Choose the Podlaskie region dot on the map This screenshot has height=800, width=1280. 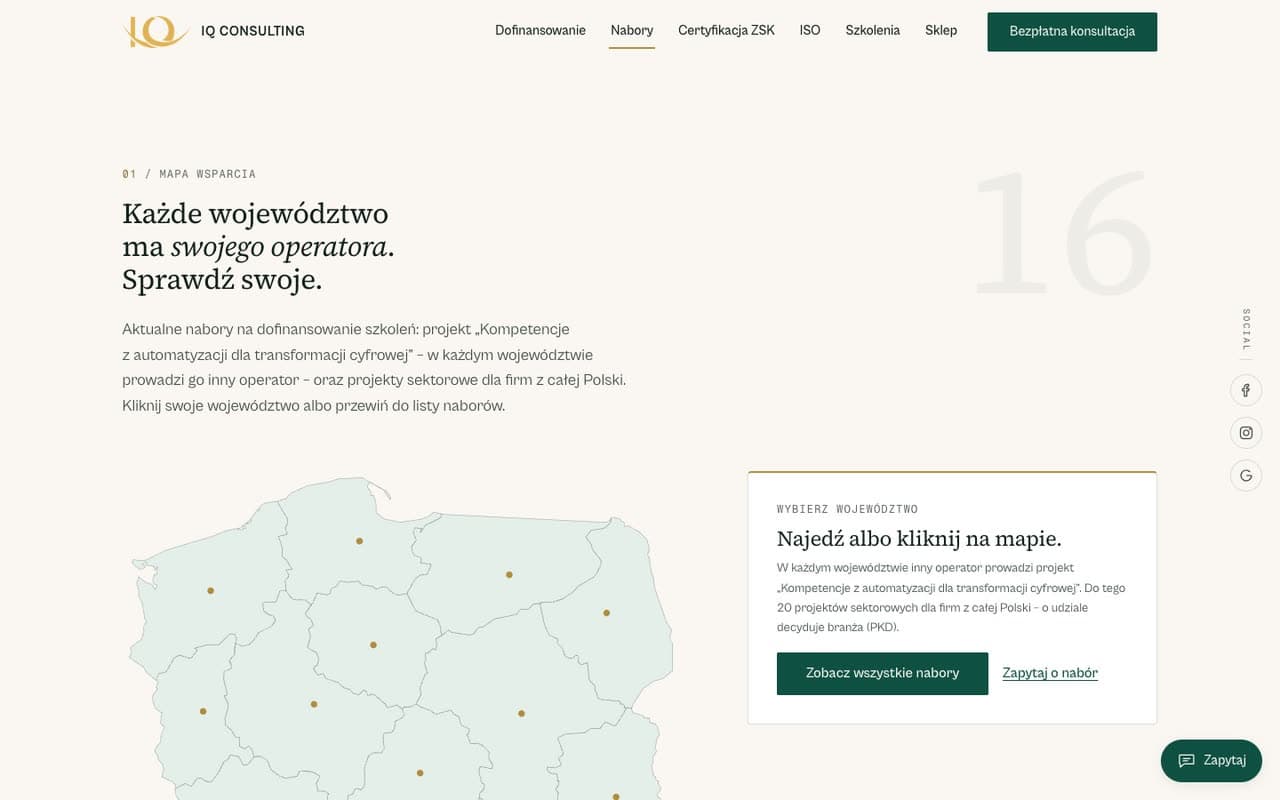coord(606,613)
